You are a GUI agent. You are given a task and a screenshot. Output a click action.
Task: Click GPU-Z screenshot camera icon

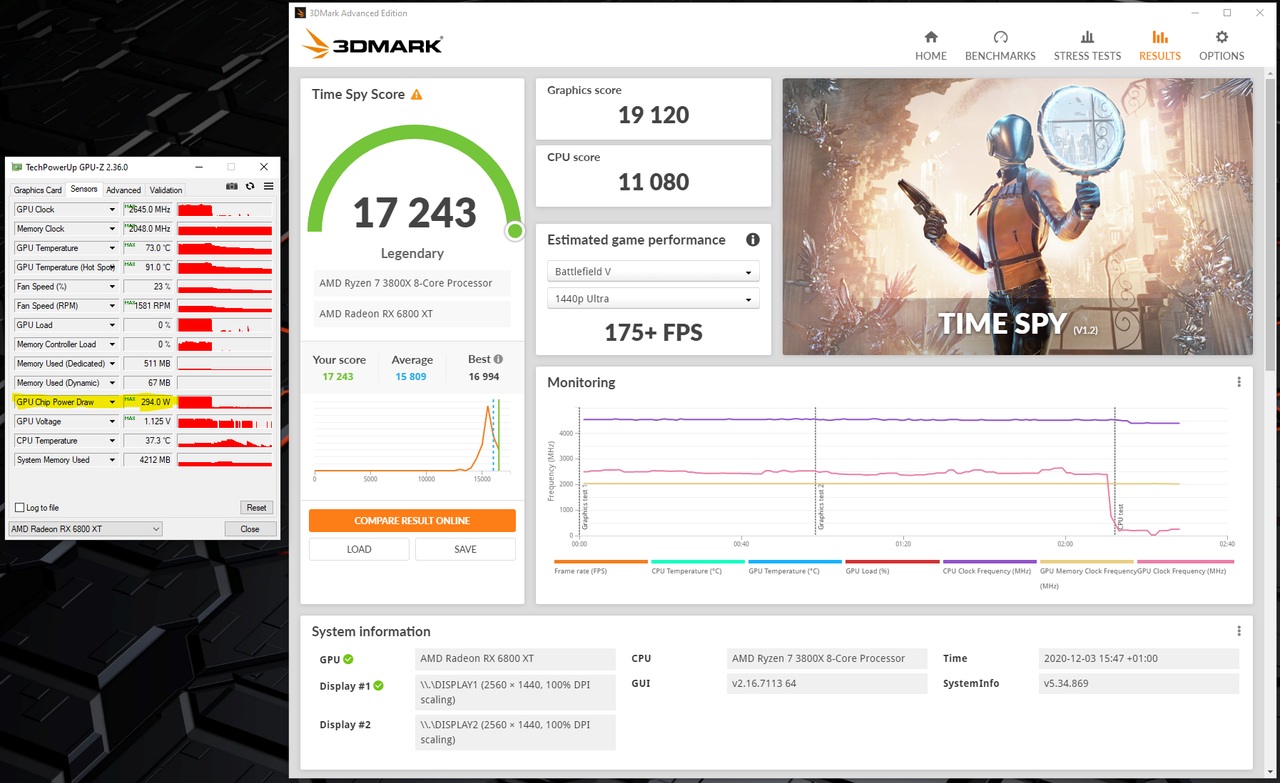point(232,186)
